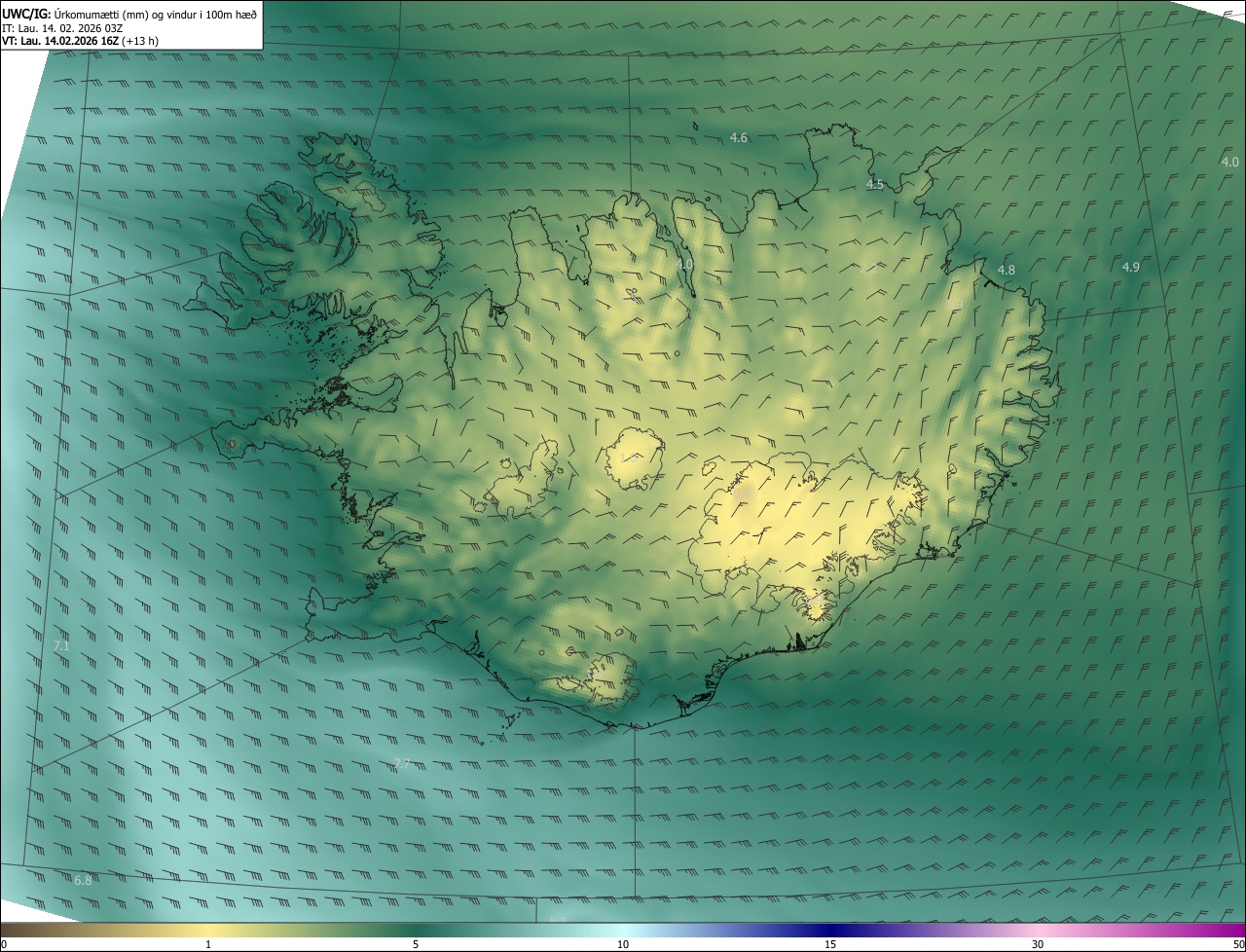The height and width of the screenshot is (952, 1246).
Task: Click the 30 tick label on the color scale
Action: pos(1038,945)
